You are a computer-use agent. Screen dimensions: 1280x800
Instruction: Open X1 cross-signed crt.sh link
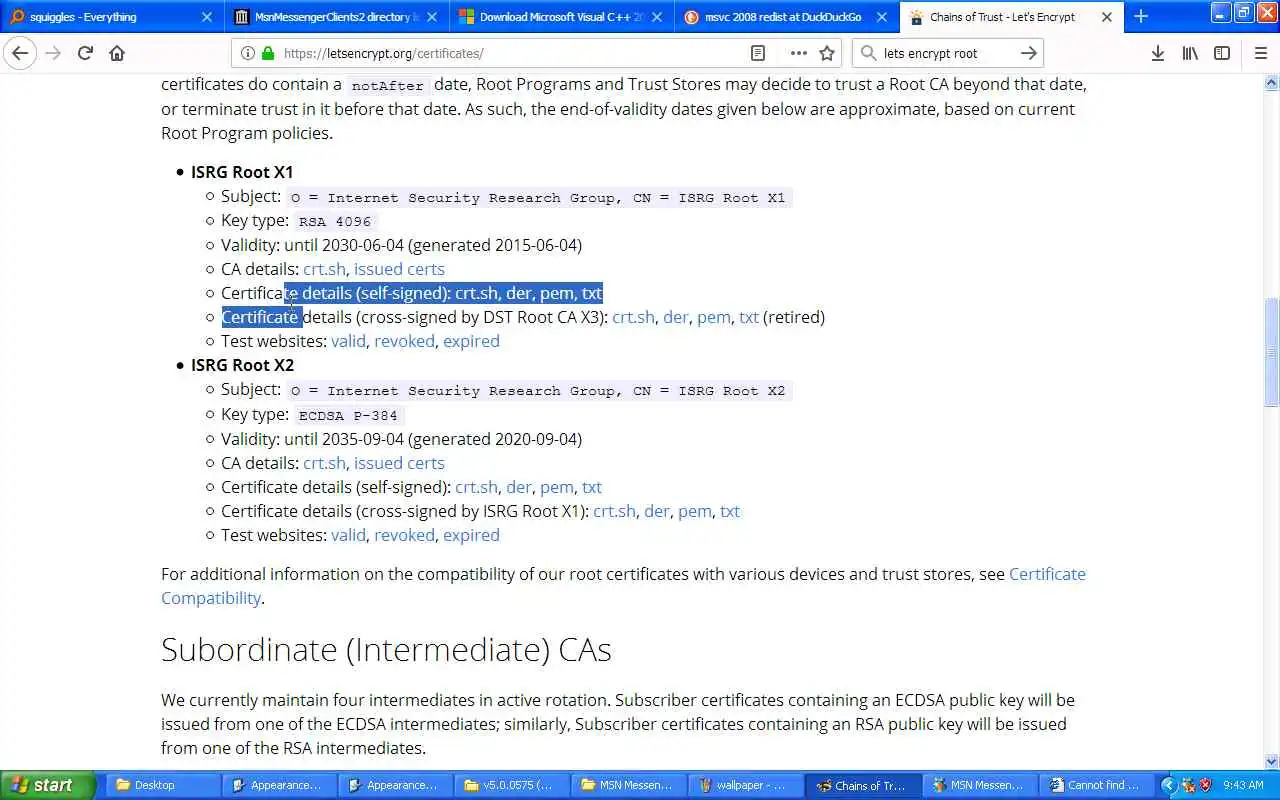pos(633,317)
